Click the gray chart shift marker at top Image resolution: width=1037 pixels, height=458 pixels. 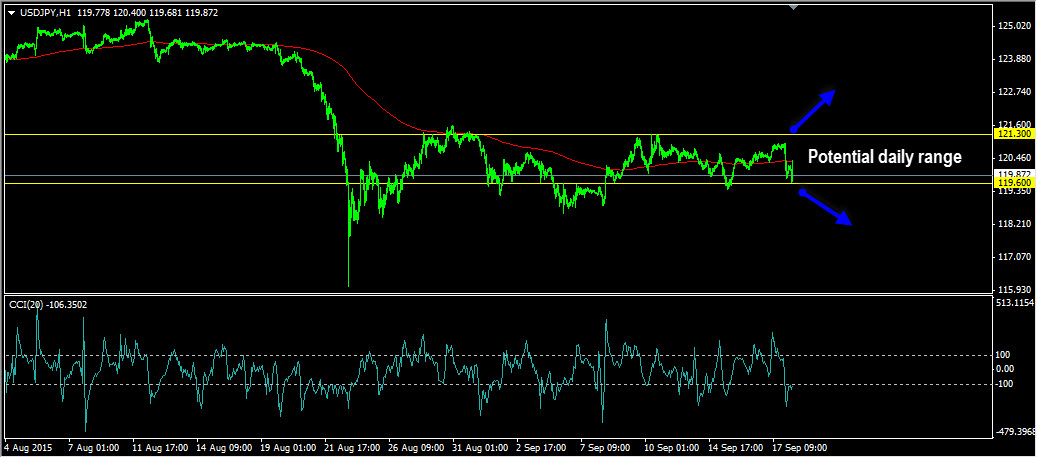pos(794,7)
